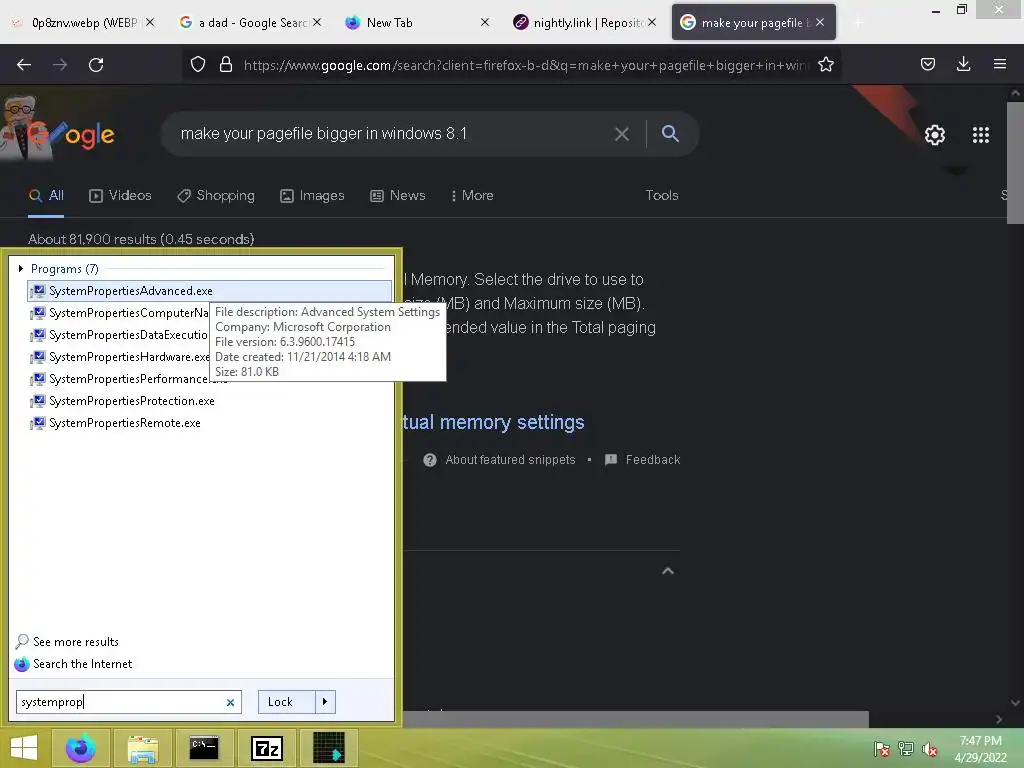
Task: Submit search with the magnifier icon
Action: click(670, 133)
